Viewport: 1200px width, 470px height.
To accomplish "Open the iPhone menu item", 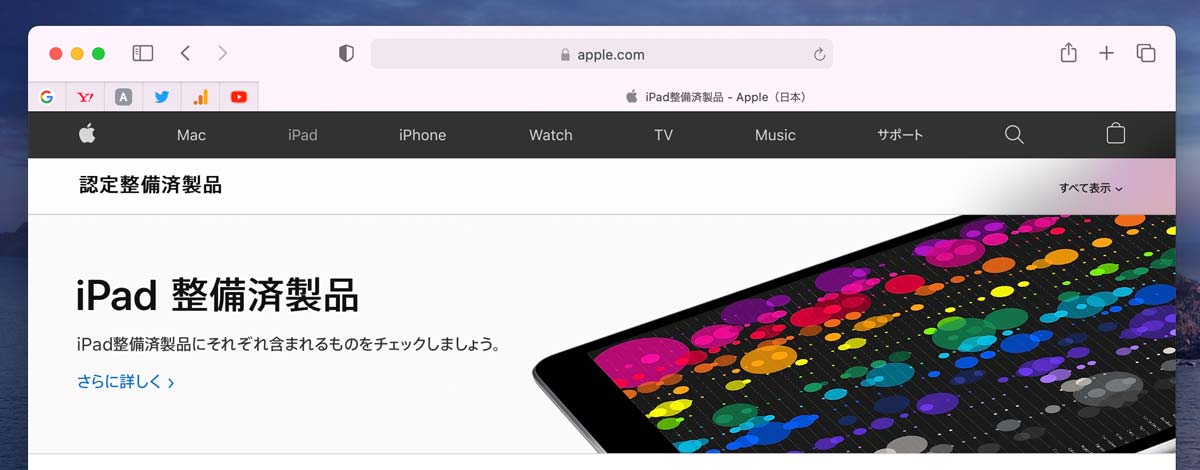I will (422, 135).
